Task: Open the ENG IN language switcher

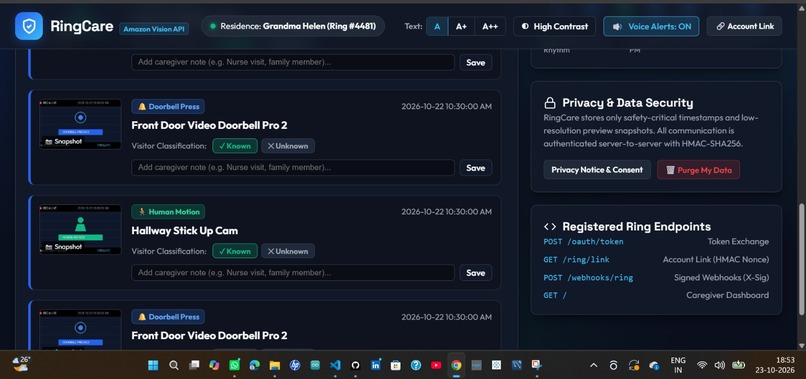Action: click(678, 365)
